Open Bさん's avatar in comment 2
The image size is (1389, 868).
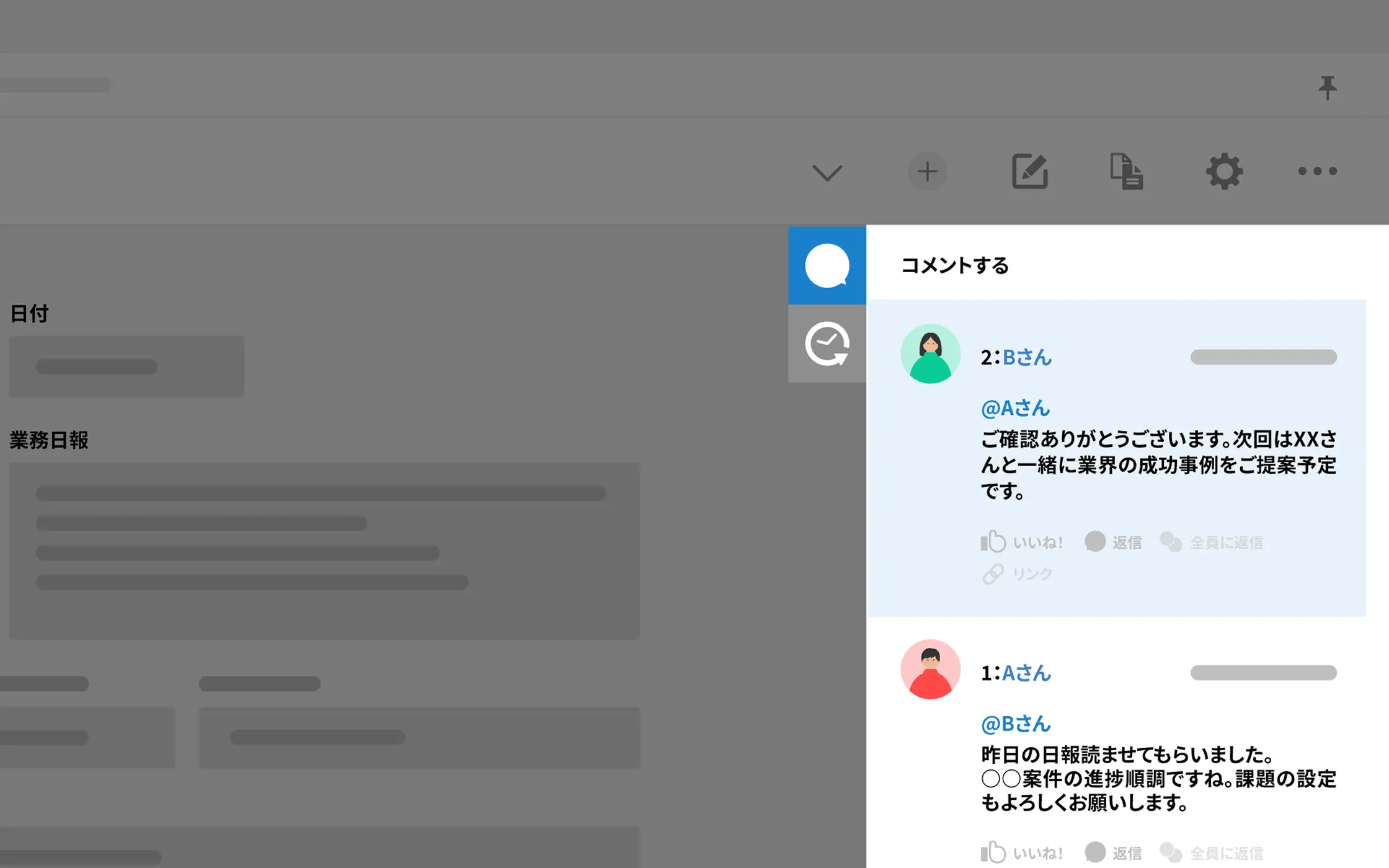930,354
